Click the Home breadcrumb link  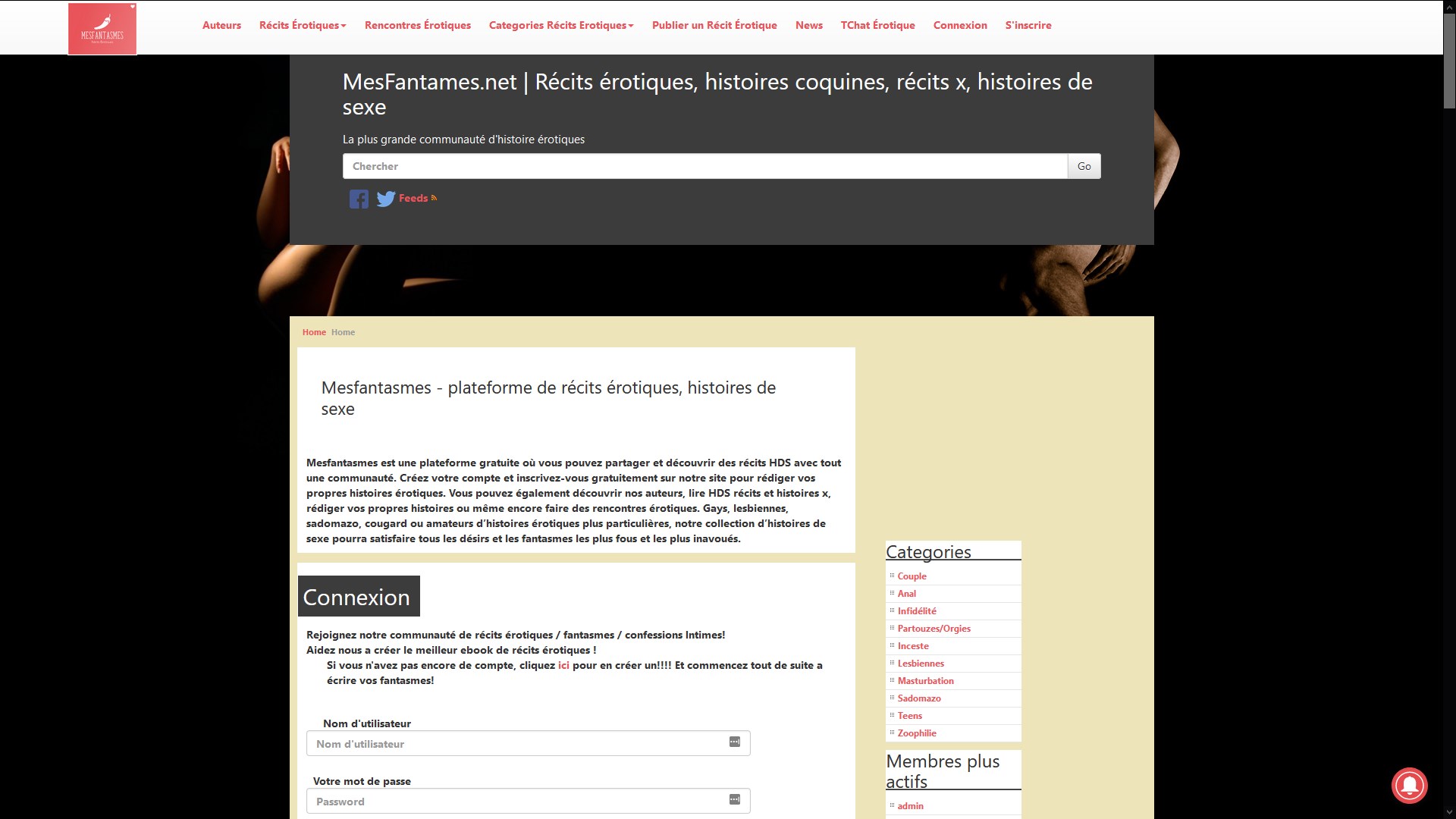(314, 332)
